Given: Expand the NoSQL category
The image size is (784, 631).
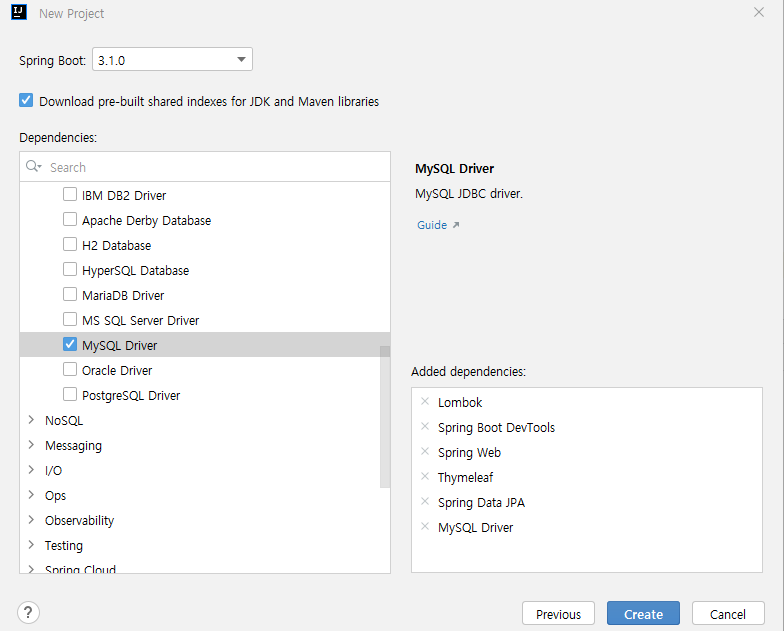Looking at the screenshot, I should pos(31,420).
